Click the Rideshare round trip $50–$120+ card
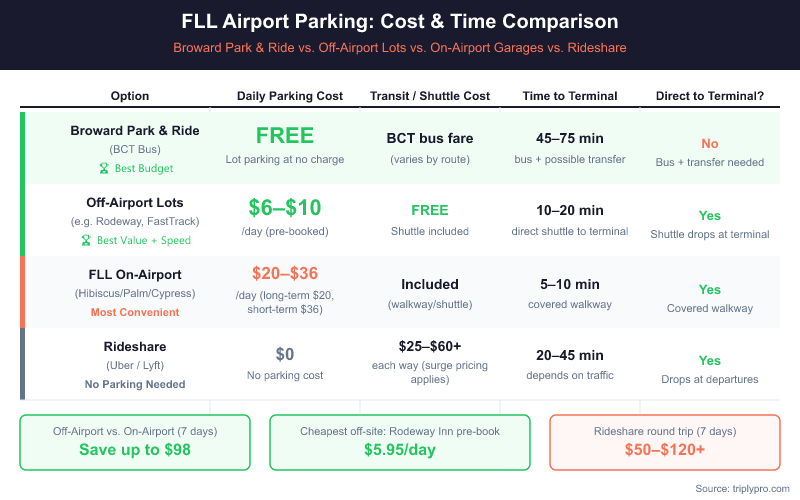 point(664,441)
